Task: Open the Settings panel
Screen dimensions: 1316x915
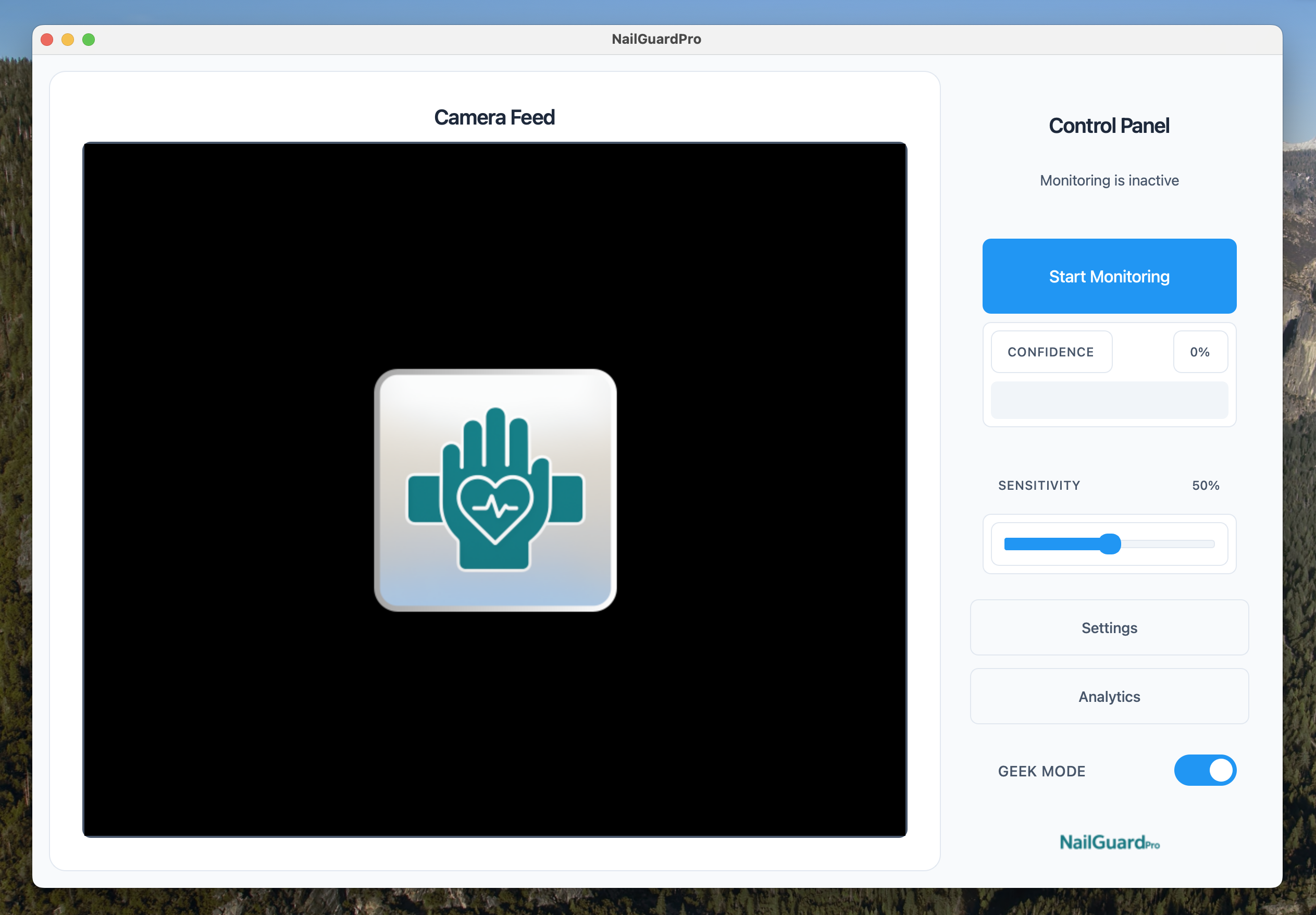Action: coord(1109,628)
